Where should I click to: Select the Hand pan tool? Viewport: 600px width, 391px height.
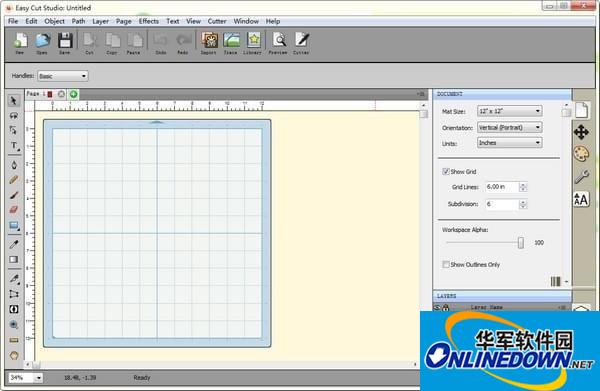tap(14, 355)
